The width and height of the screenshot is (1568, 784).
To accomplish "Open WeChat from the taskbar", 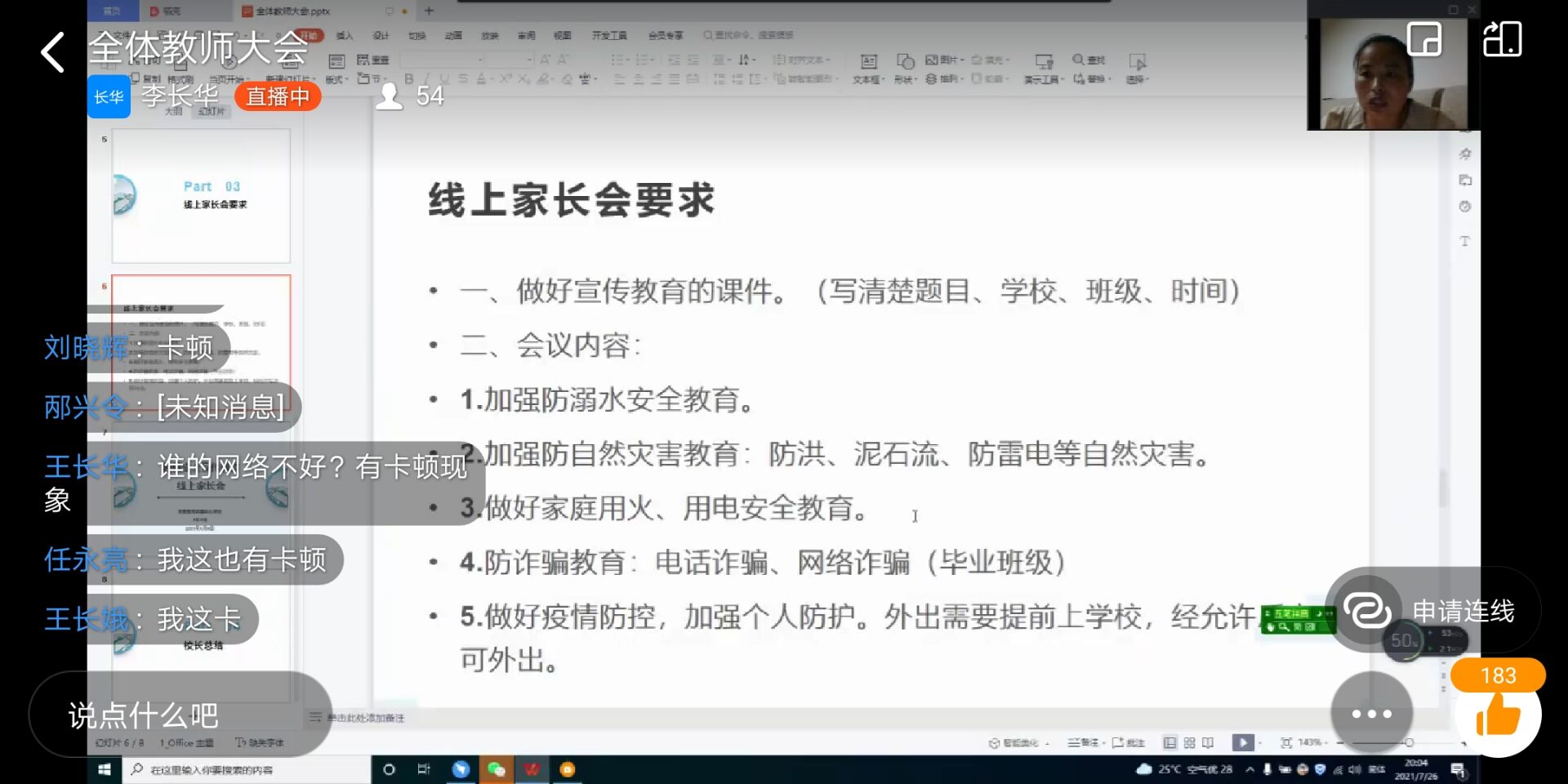I will click(x=496, y=769).
